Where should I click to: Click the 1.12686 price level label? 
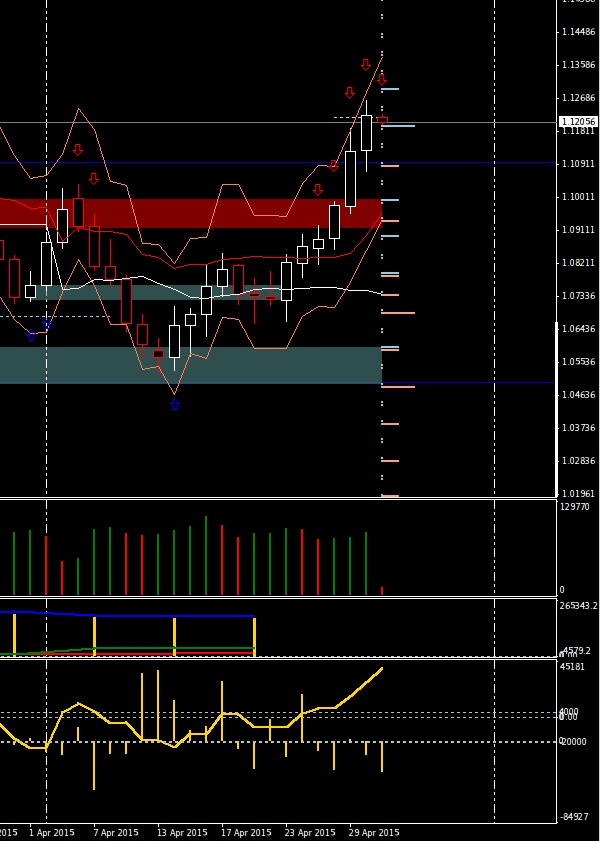[579, 98]
